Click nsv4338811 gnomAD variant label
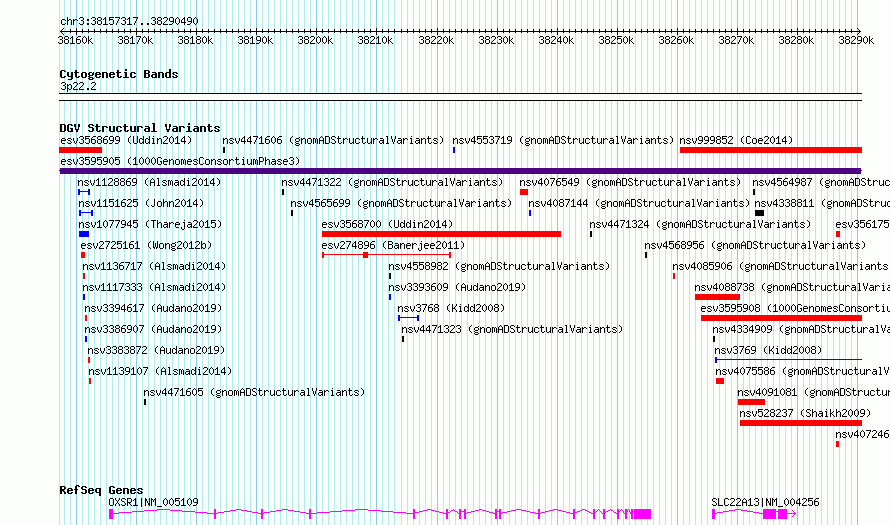This screenshot has height=525, width=890. (822, 203)
